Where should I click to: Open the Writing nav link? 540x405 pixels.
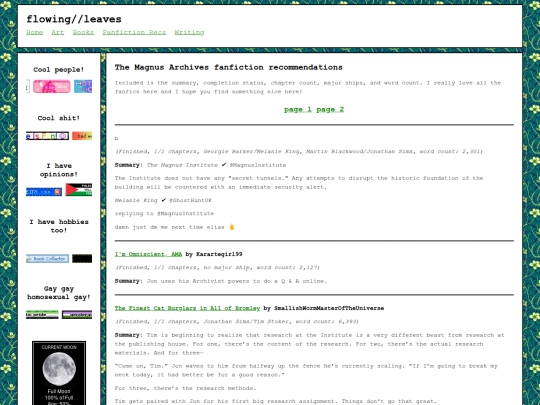[x=189, y=32]
